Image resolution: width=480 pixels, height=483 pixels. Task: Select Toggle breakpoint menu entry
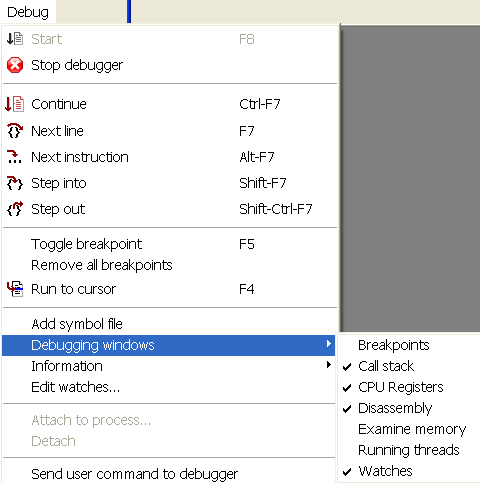[x=169, y=244]
